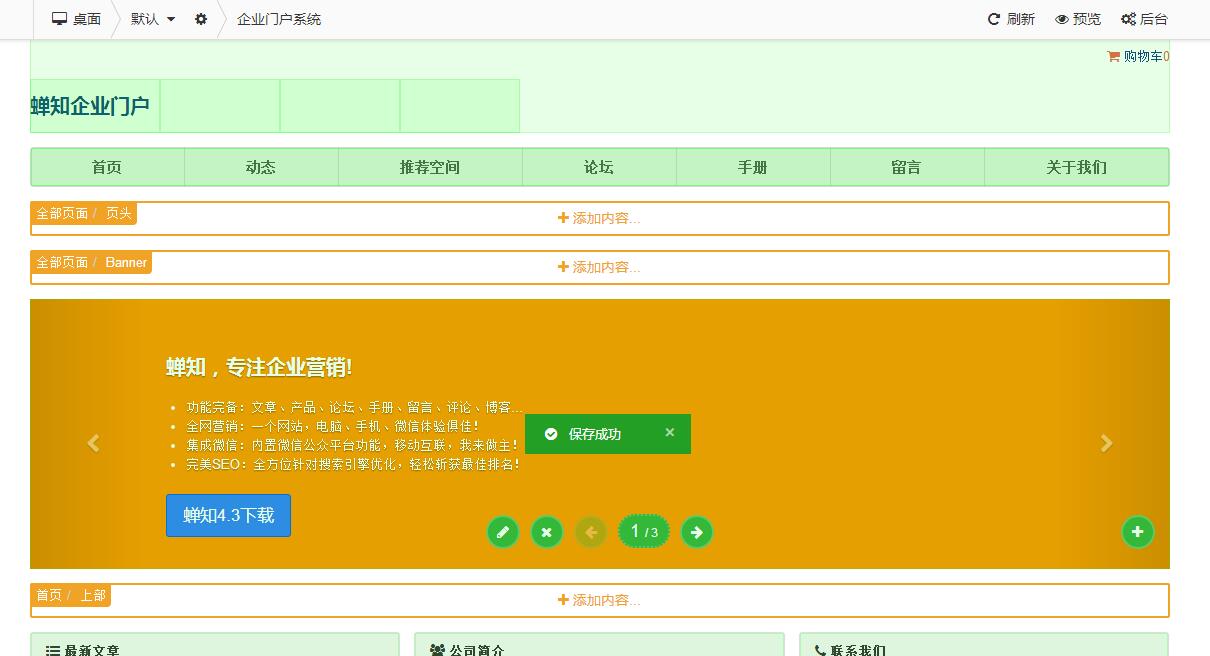Viewport: 1210px width, 656px height.
Task: Open the 论坛 navigation item
Action: click(x=599, y=167)
